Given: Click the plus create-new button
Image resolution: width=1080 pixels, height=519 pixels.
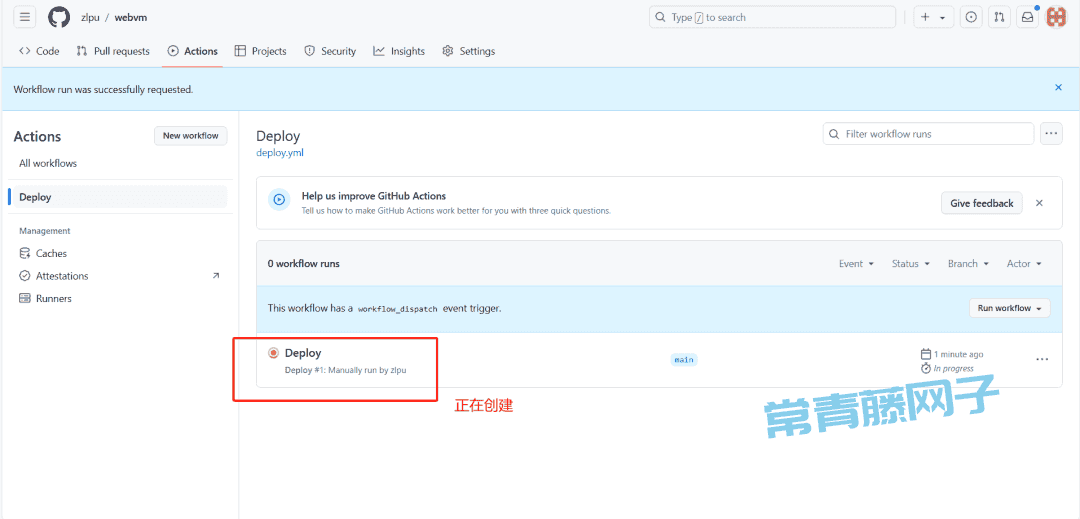Looking at the screenshot, I should click(934, 17).
